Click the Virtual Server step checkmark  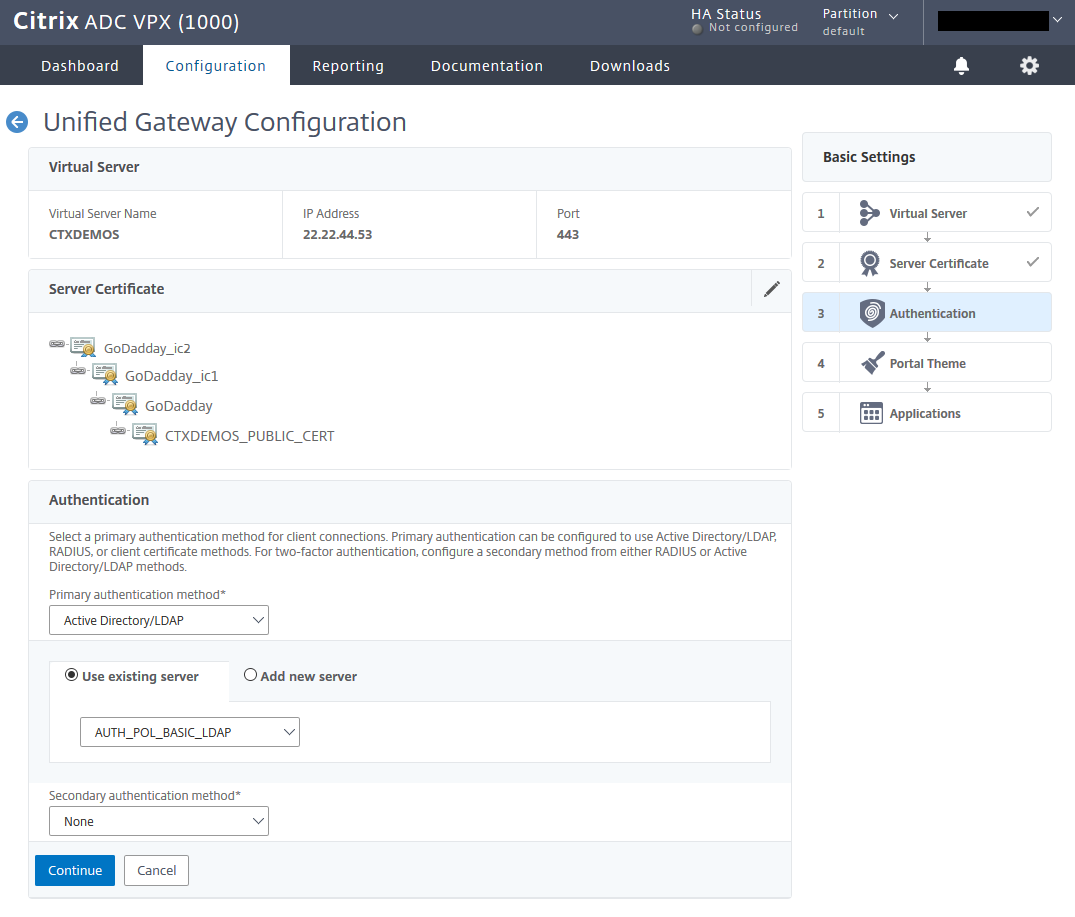(x=1032, y=212)
